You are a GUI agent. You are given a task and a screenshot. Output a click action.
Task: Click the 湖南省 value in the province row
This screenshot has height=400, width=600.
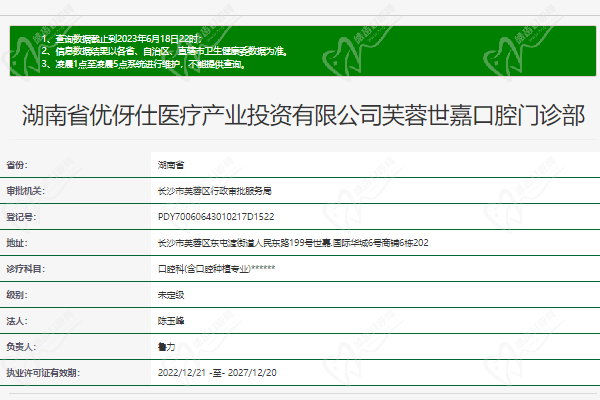[x=169, y=163]
